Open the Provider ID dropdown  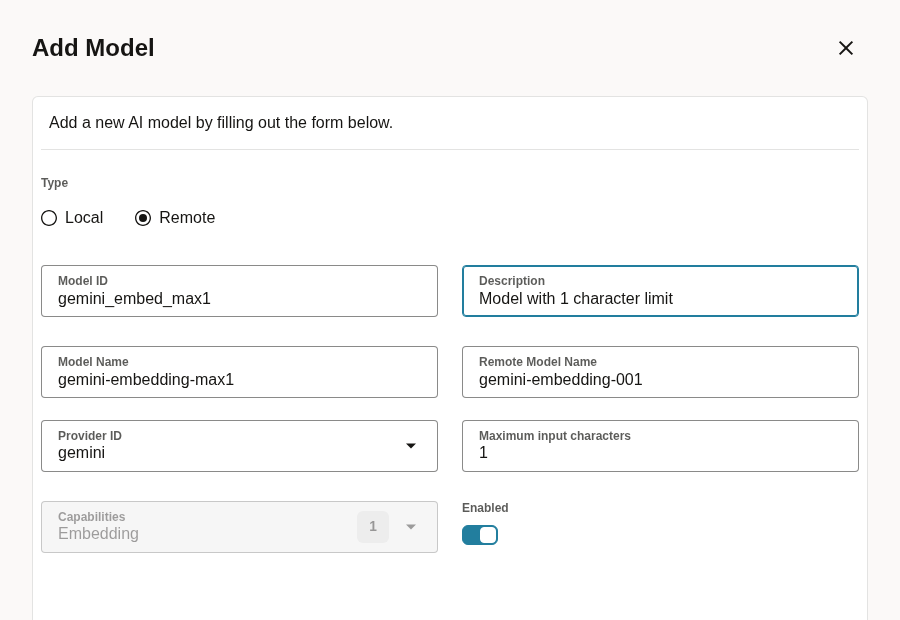pos(239,446)
